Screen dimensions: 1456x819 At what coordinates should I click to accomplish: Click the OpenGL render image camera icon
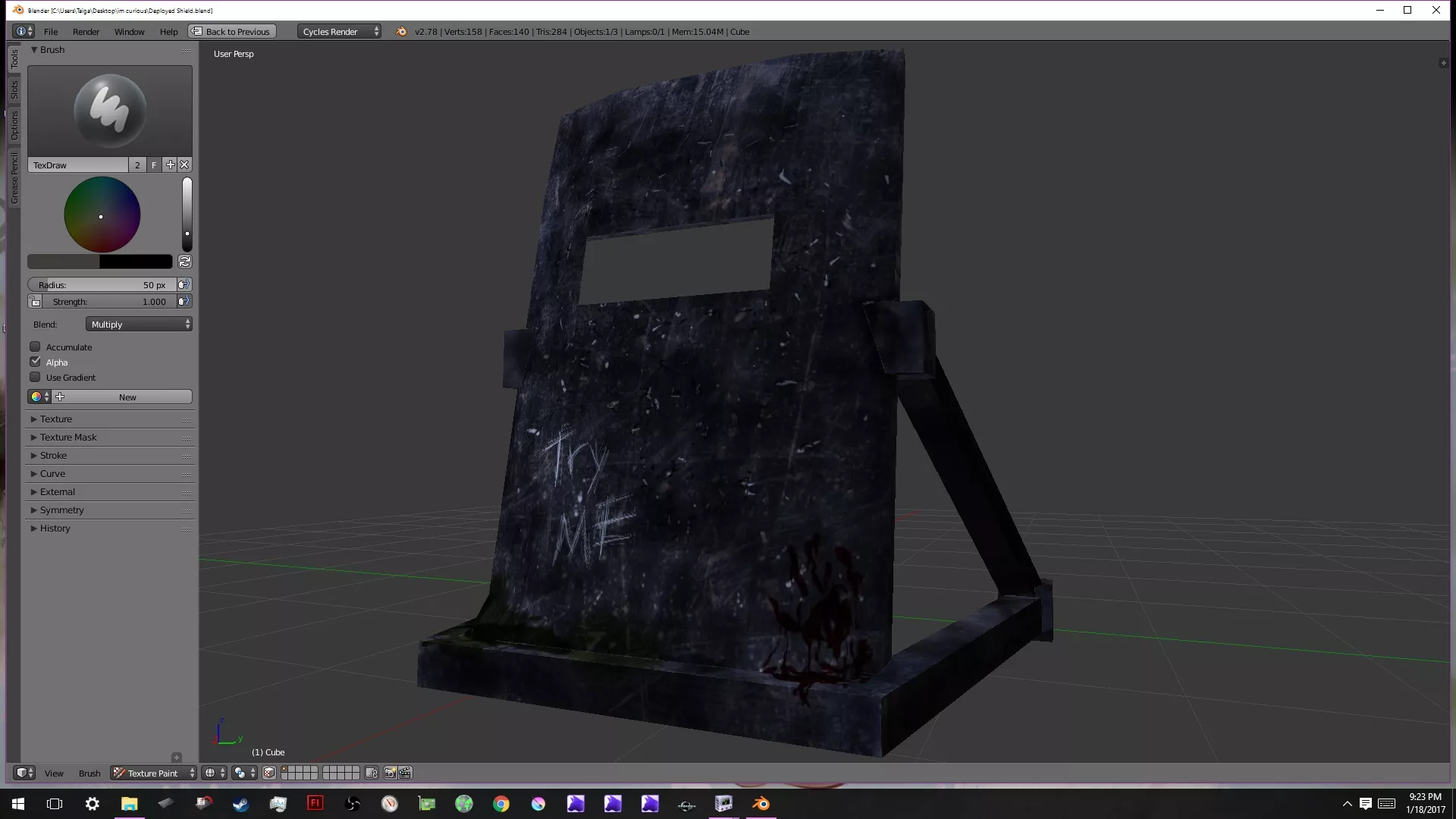(390, 773)
